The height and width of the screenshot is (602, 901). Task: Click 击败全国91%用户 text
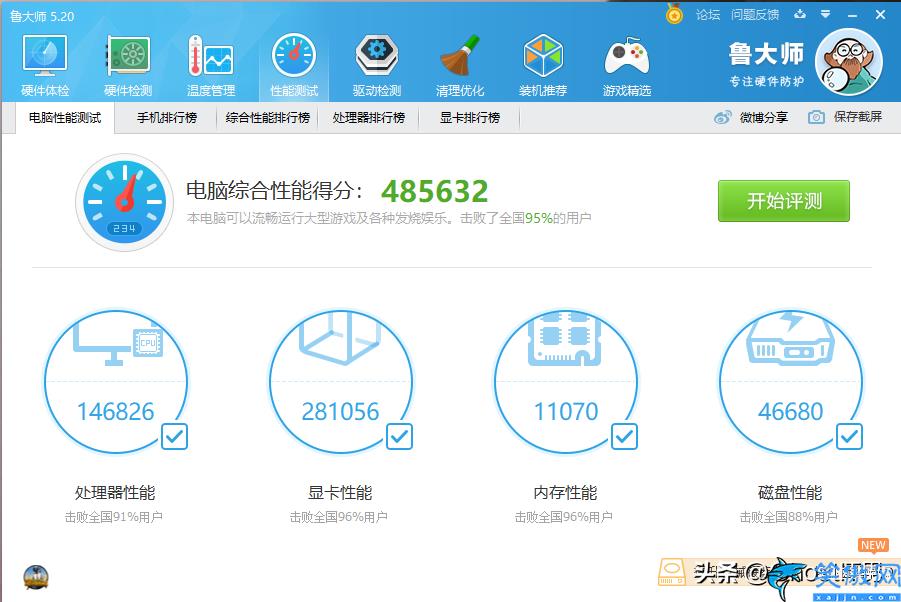[x=113, y=518]
